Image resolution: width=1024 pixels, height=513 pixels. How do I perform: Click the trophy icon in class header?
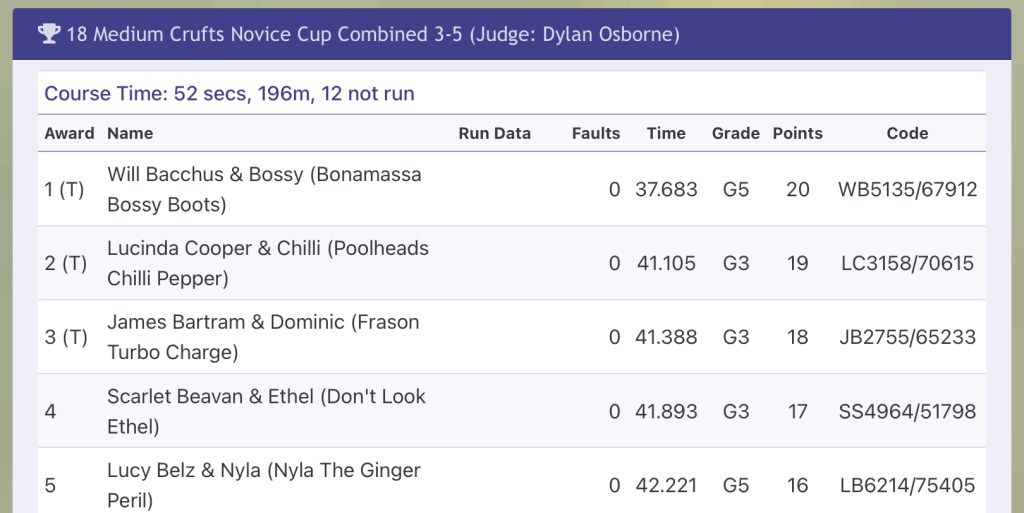pyautogui.click(x=49, y=34)
